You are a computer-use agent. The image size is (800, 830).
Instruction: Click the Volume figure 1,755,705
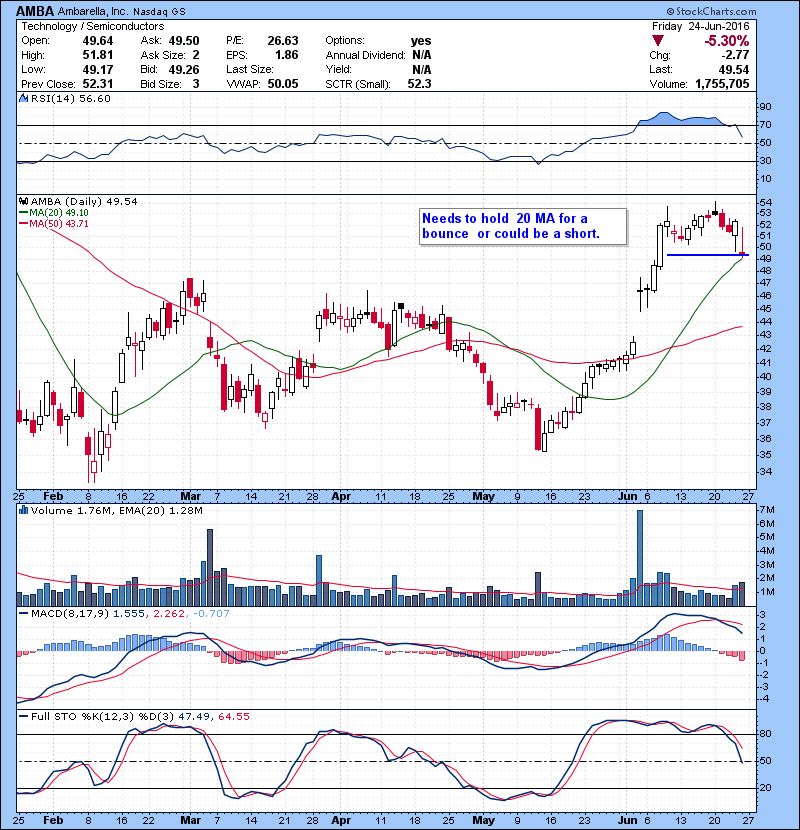(722, 84)
